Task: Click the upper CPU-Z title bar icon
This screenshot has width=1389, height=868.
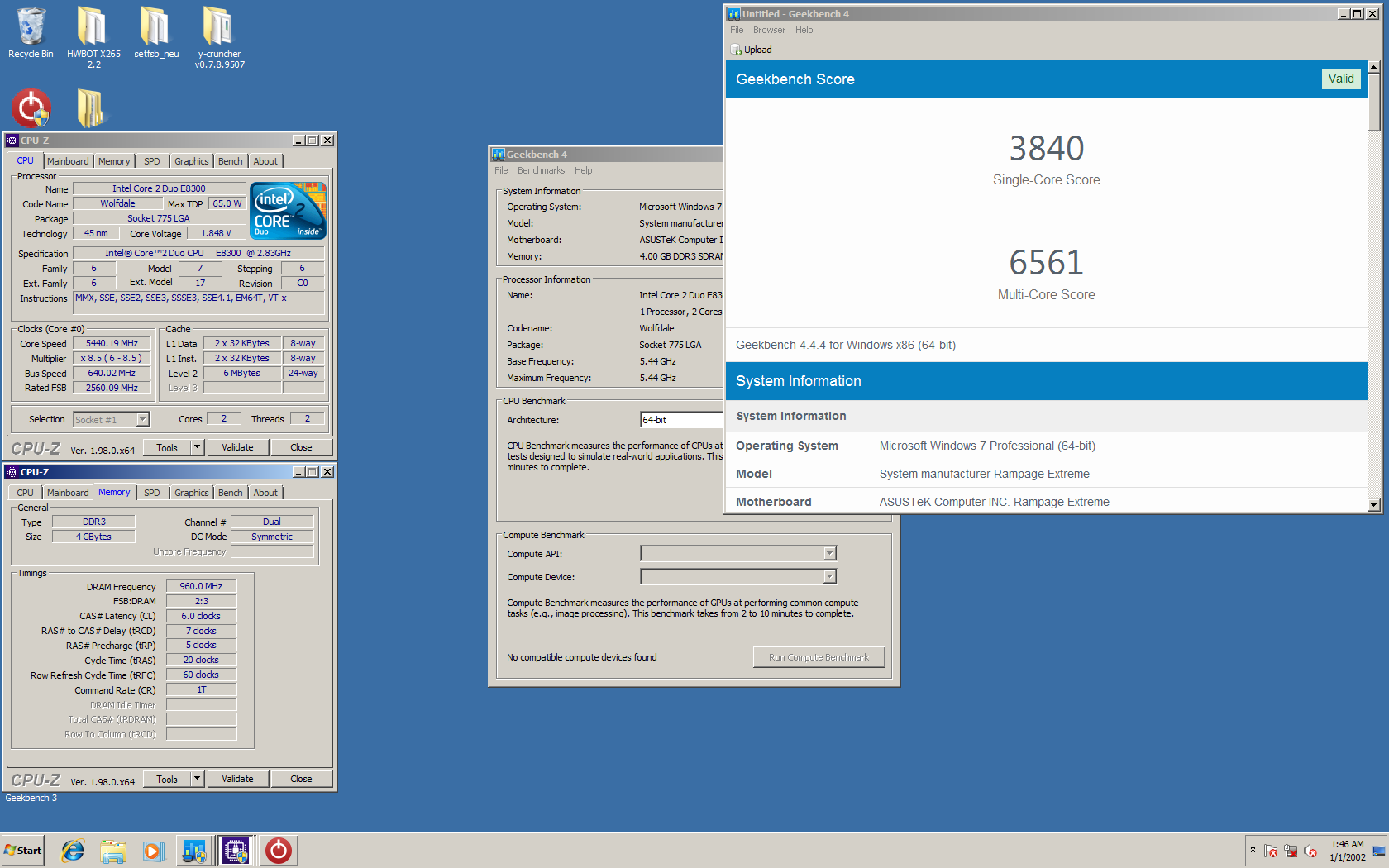Action: click(x=12, y=141)
